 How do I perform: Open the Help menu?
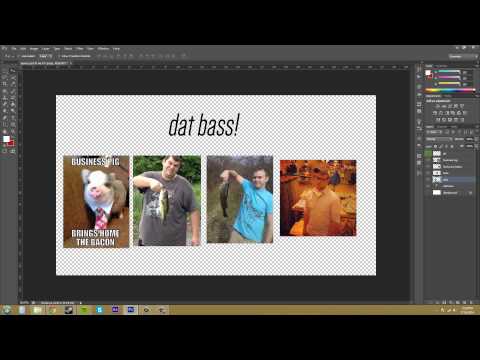pyautogui.click(x=116, y=49)
